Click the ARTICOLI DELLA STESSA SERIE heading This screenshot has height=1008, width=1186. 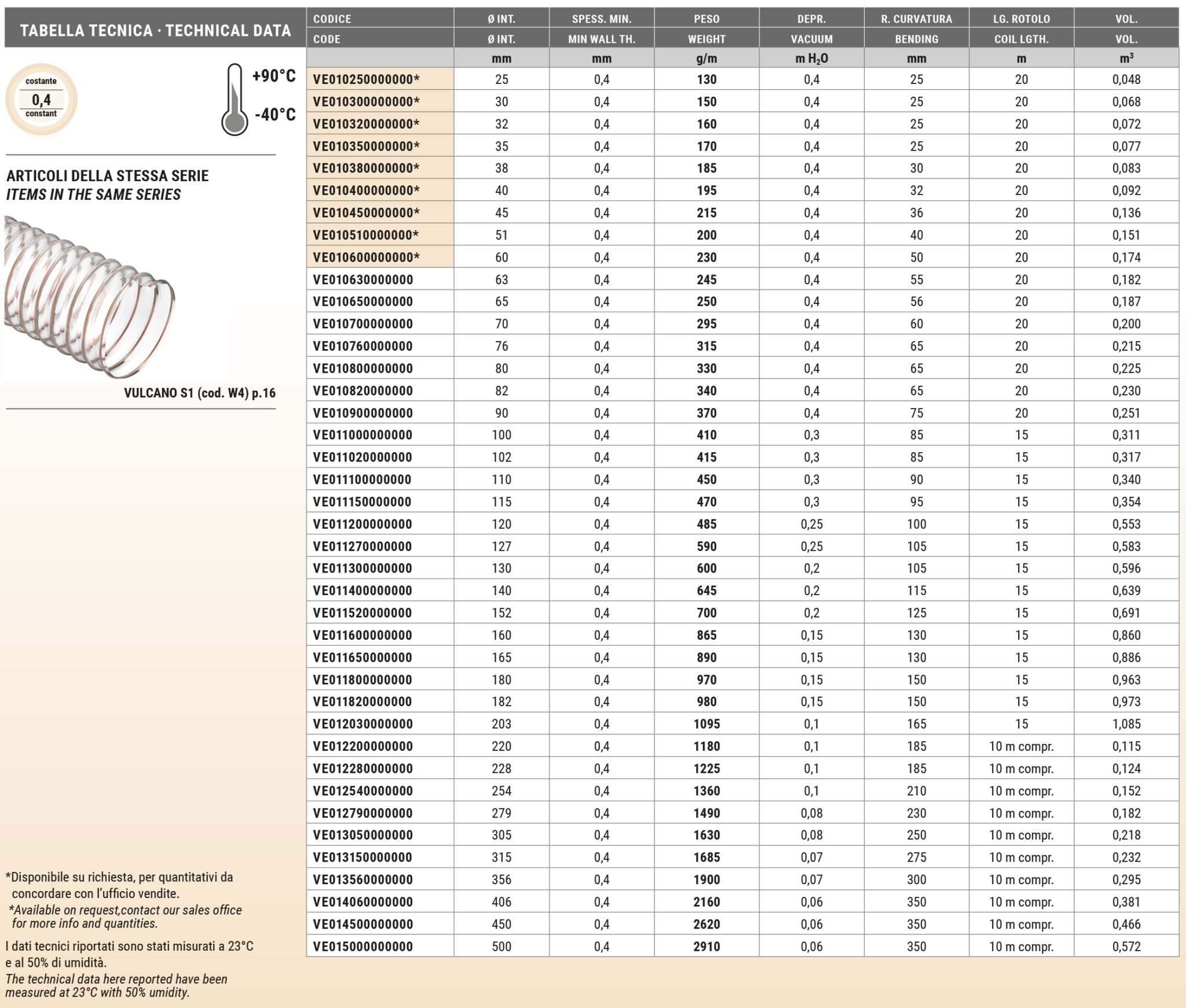click(x=108, y=176)
